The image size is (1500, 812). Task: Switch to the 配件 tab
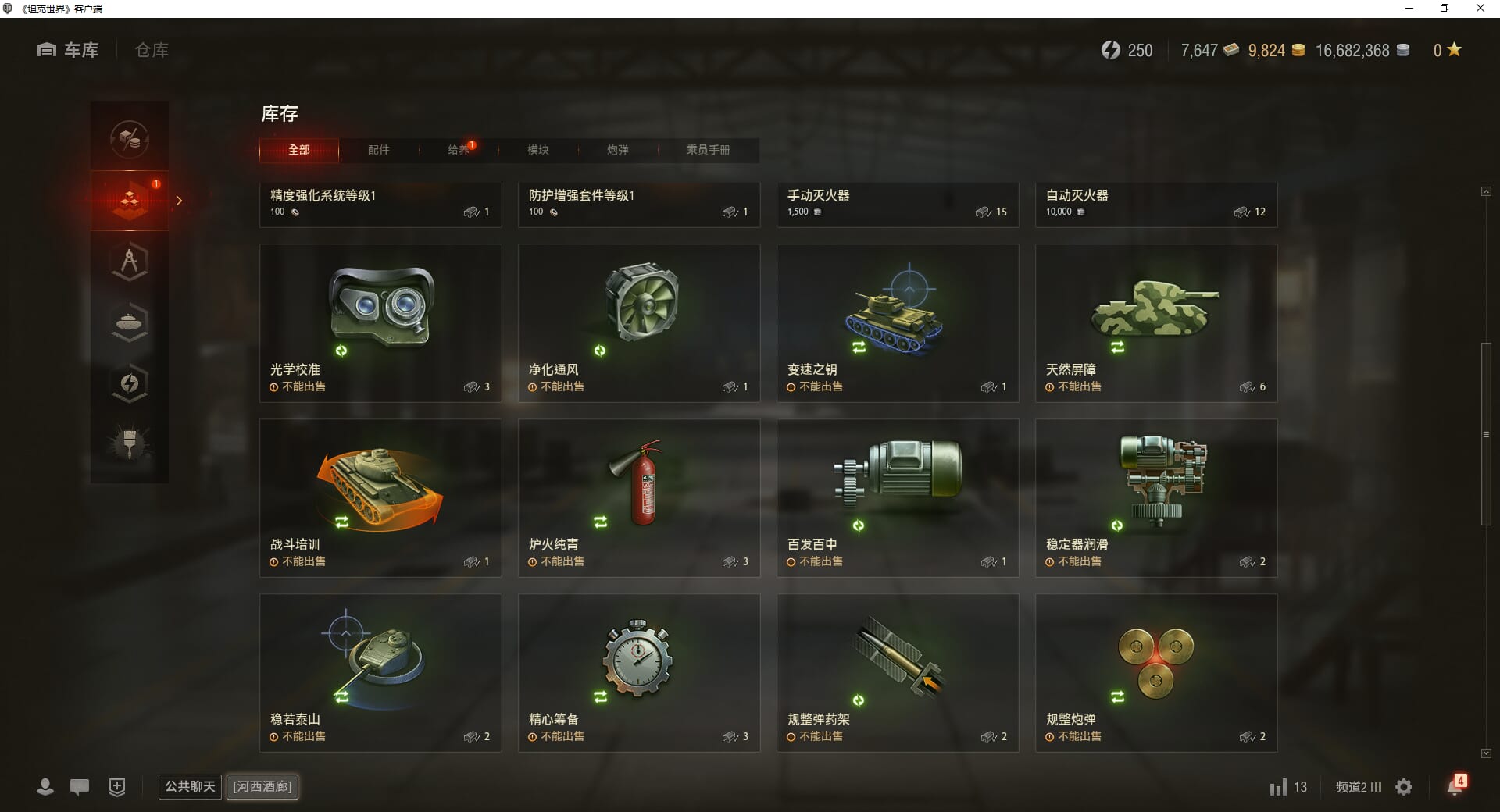coord(379,150)
